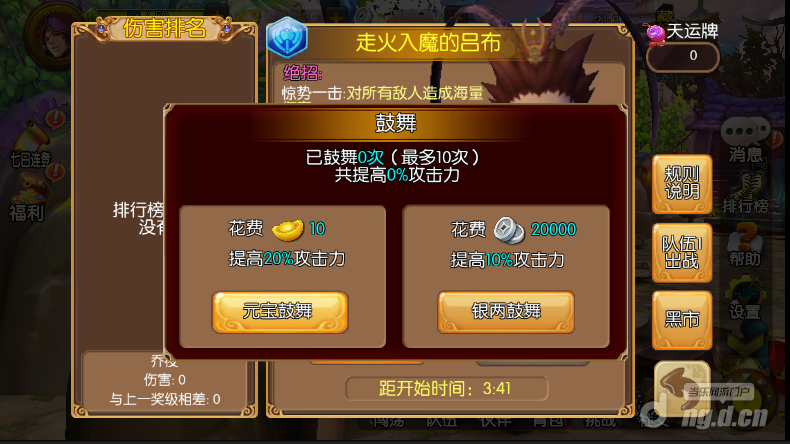The height and width of the screenshot is (444, 790).
Task: Open the 黑市 black market
Action: coord(682,320)
